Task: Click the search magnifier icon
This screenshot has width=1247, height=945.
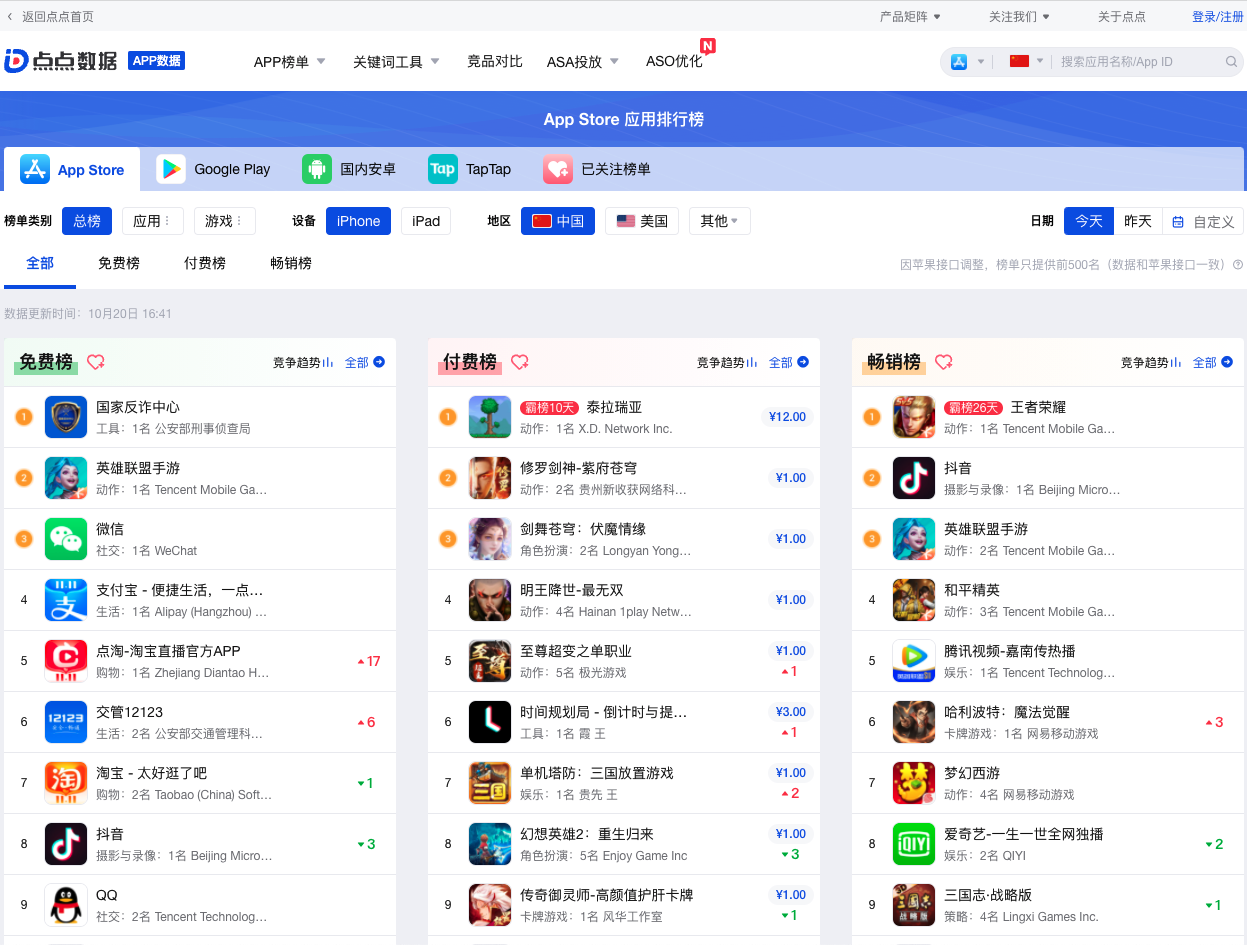Action: [1231, 62]
